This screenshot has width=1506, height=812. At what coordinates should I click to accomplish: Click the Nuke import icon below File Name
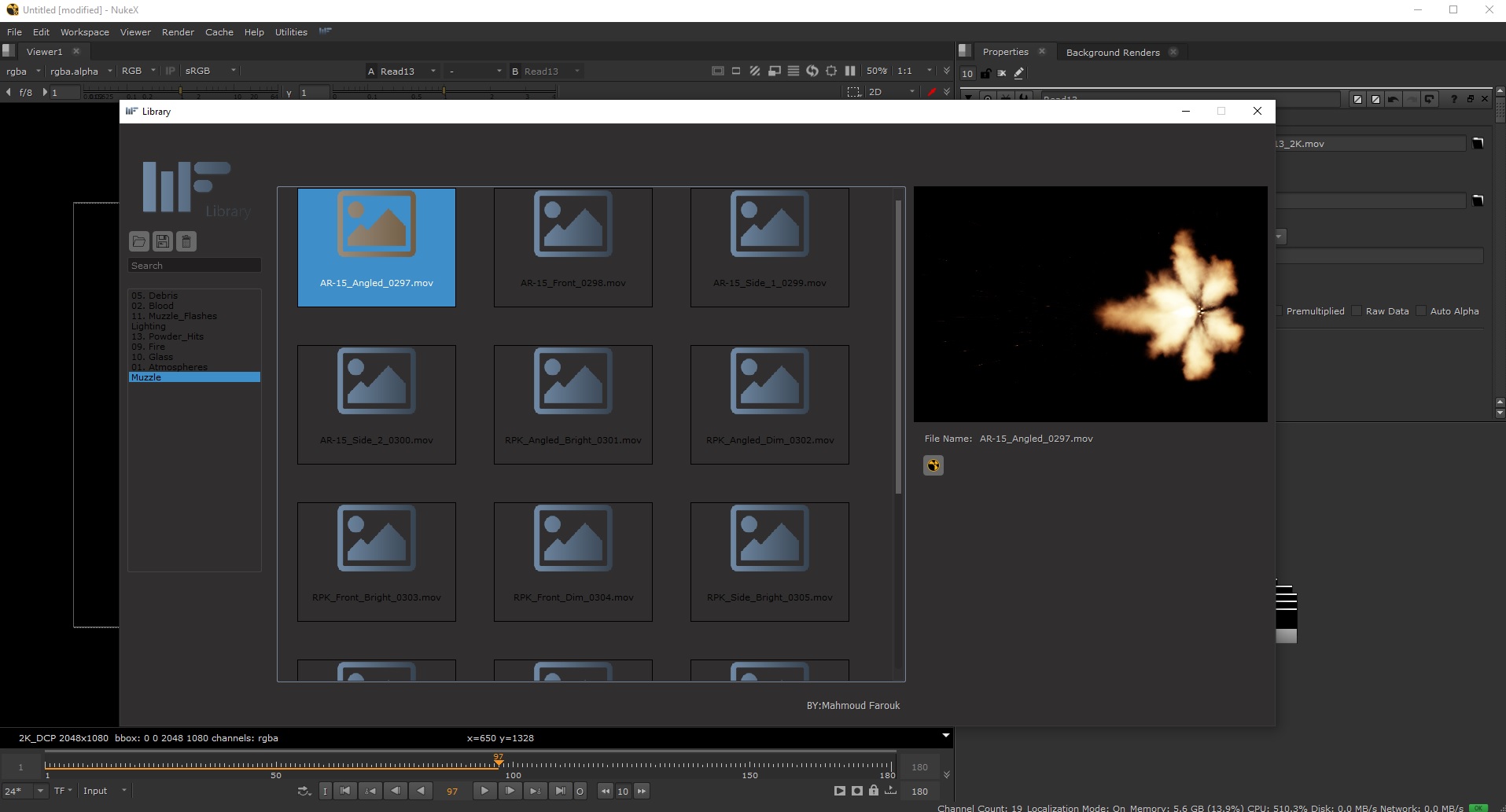coord(933,465)
